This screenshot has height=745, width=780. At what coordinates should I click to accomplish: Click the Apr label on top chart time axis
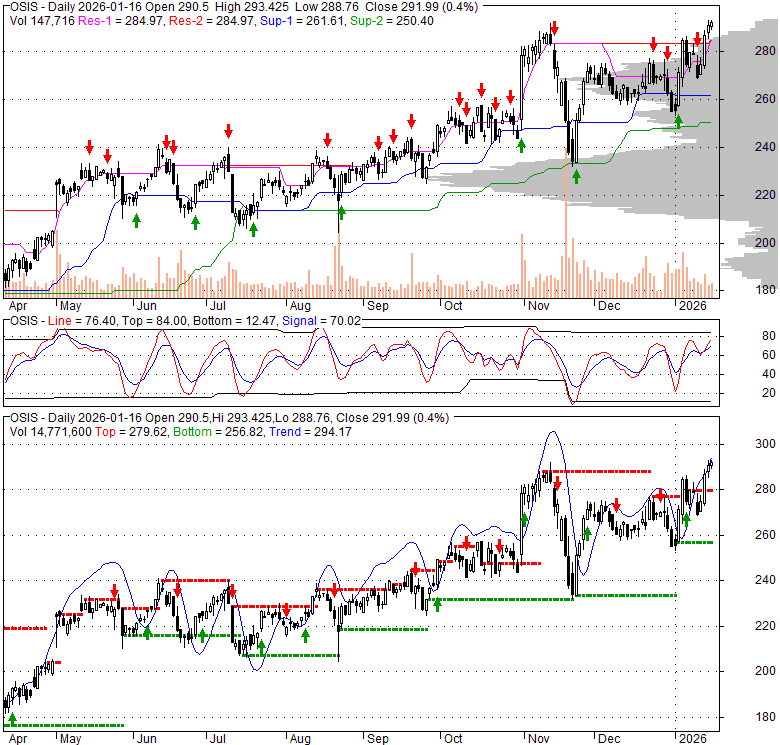click(x=18, y=306)
